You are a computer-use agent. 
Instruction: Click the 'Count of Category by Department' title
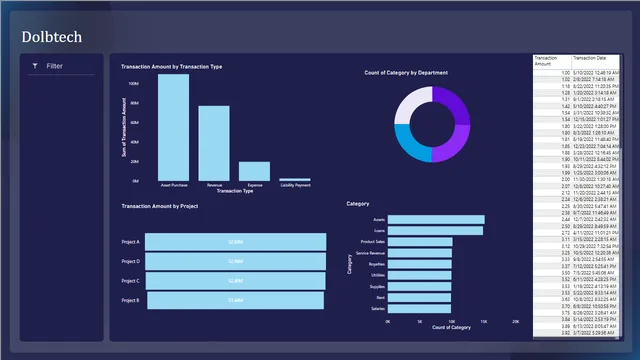point(406,73)
